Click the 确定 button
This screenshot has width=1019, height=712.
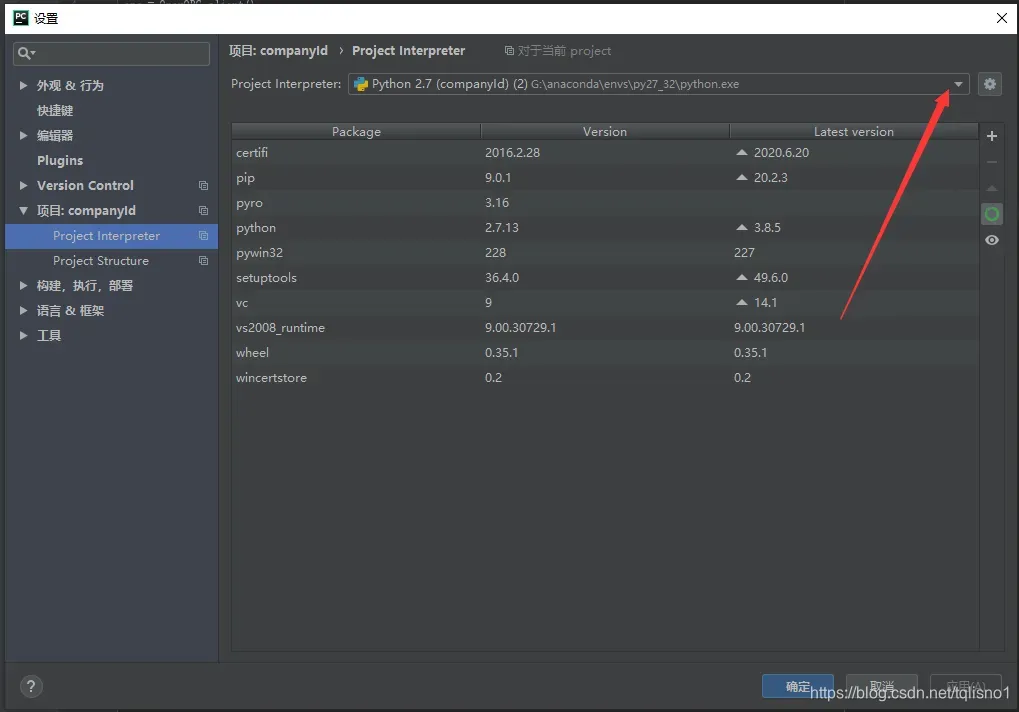tap(797, 687)
